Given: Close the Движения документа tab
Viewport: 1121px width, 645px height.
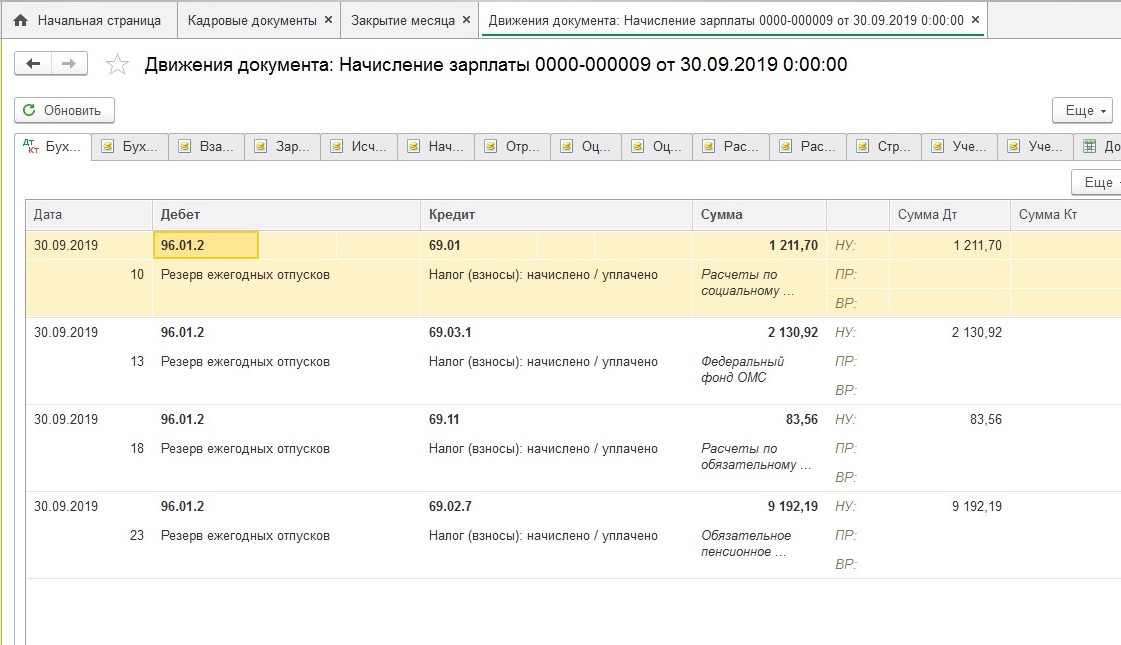Looking at the screenshot, I should click(976, 20).
